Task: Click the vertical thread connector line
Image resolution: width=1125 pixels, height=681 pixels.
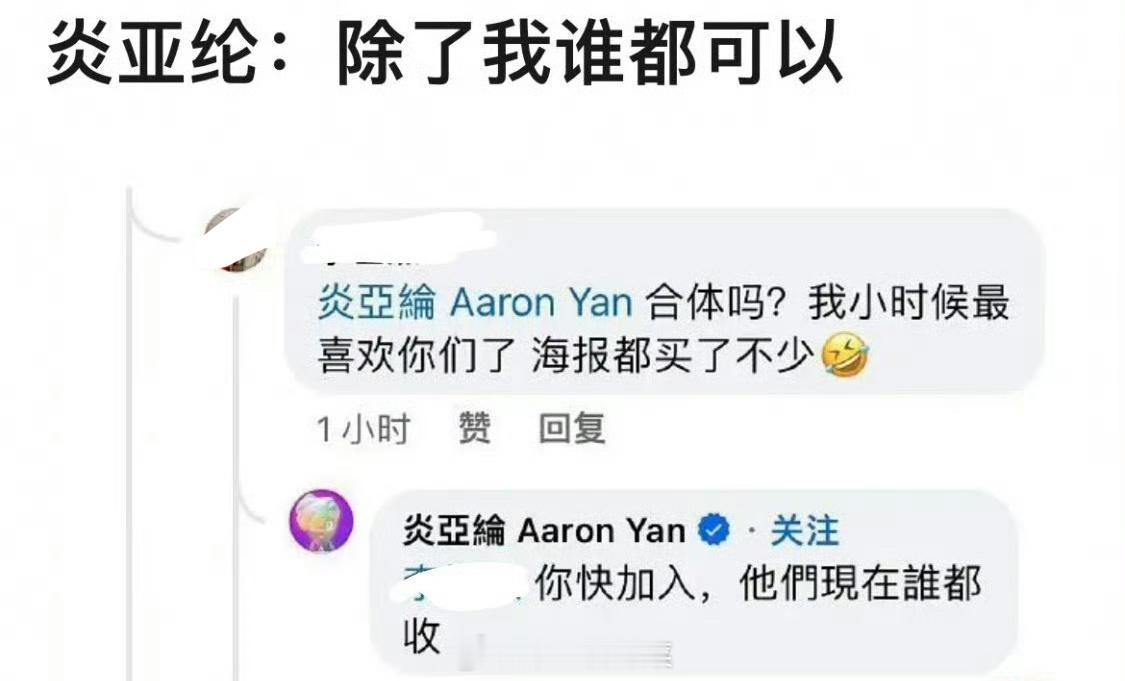Action: pos(130,433)
